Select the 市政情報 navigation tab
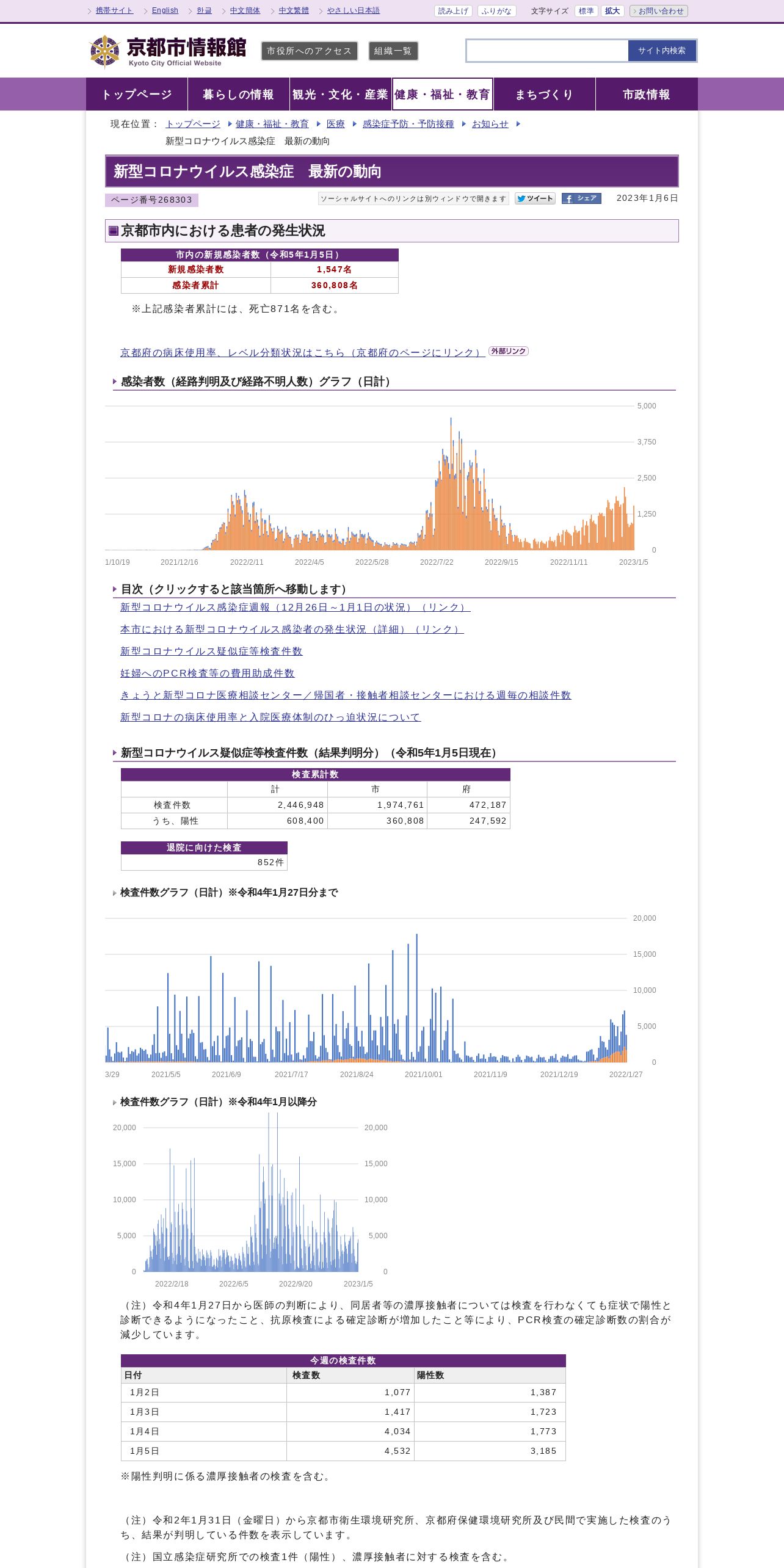 click(x=647, y=94)
